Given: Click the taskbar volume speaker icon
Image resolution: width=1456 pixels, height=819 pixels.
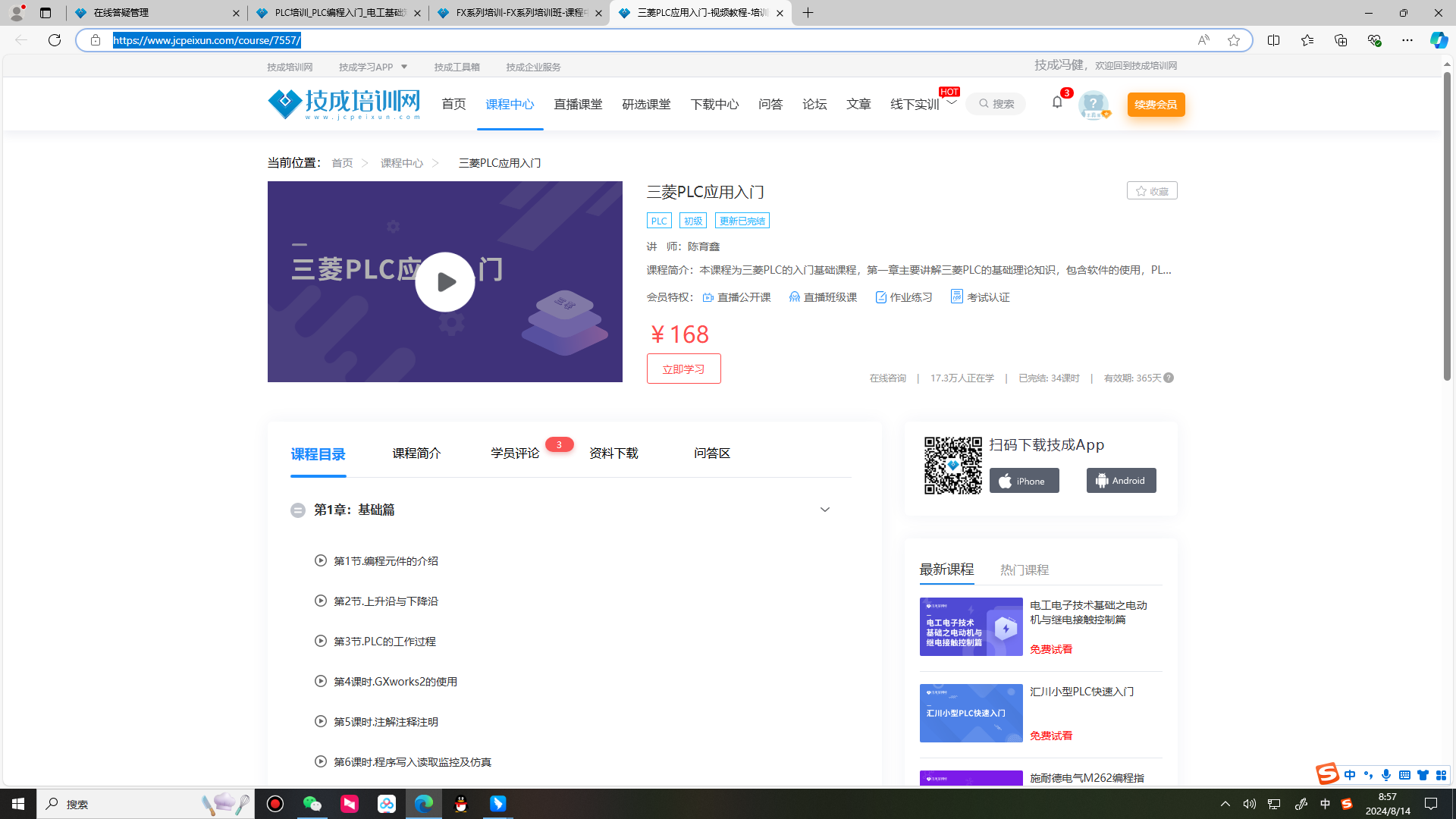Looking at the screenshot, I should [x=1249, y=804].
